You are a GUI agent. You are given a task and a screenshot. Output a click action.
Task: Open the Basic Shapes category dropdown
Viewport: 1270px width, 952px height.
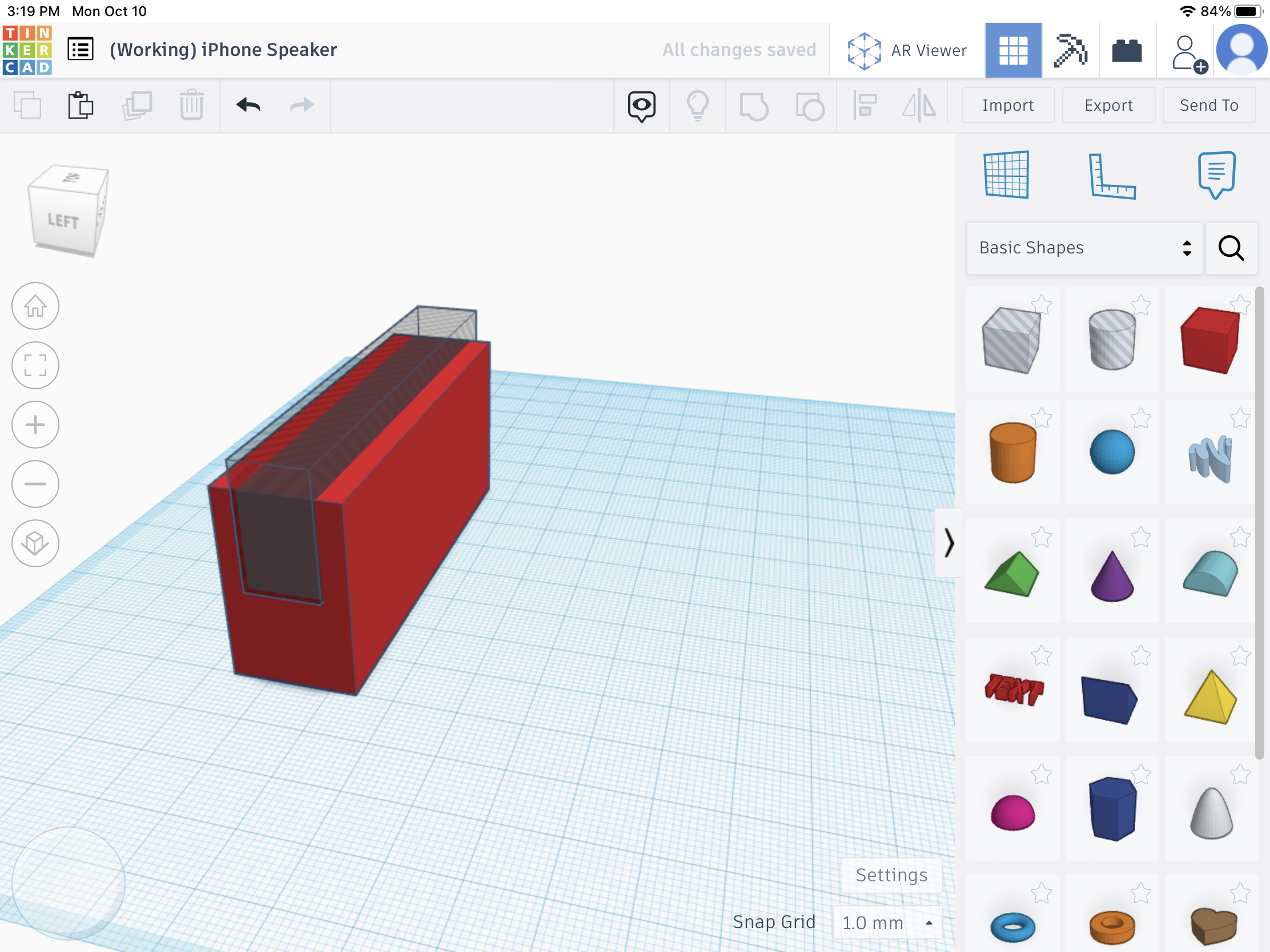(1084, 248)
